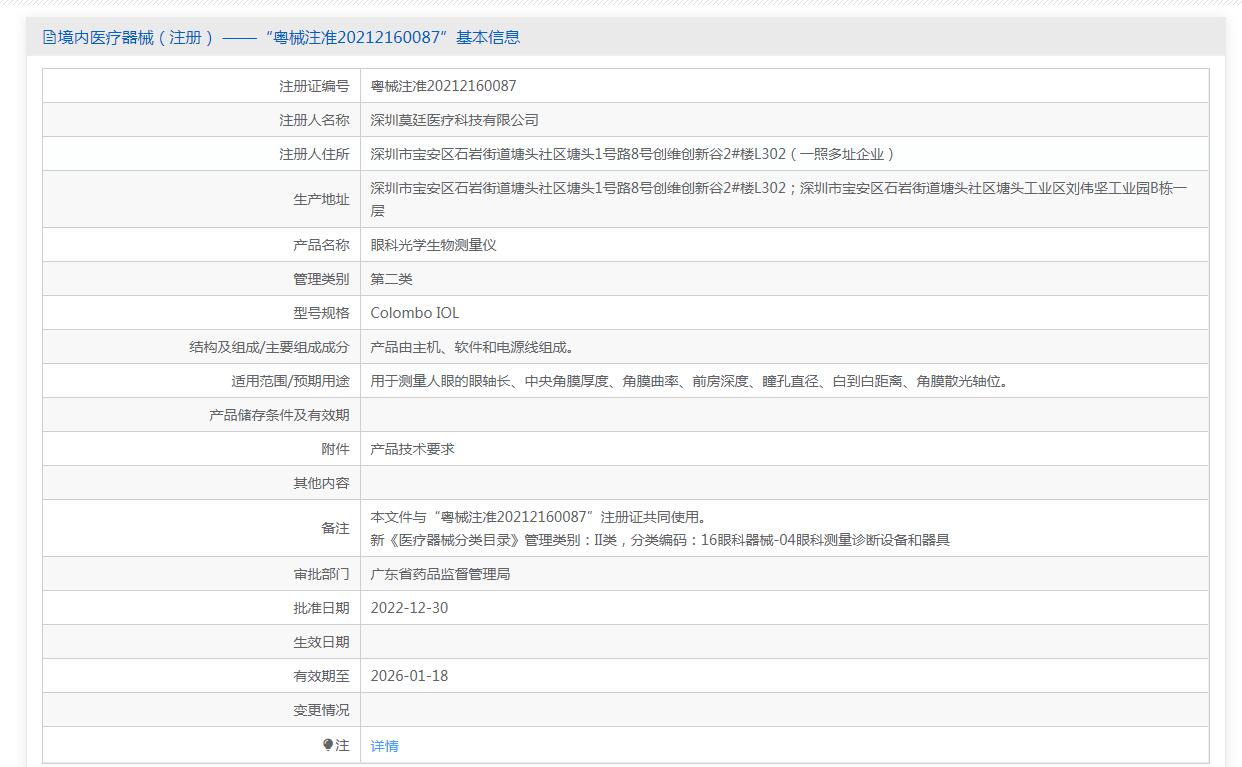Viewport: 1242px width, 767px height.
Task: Click the classification code line 16眼科器械-04
Action: [x=660, y=540]
